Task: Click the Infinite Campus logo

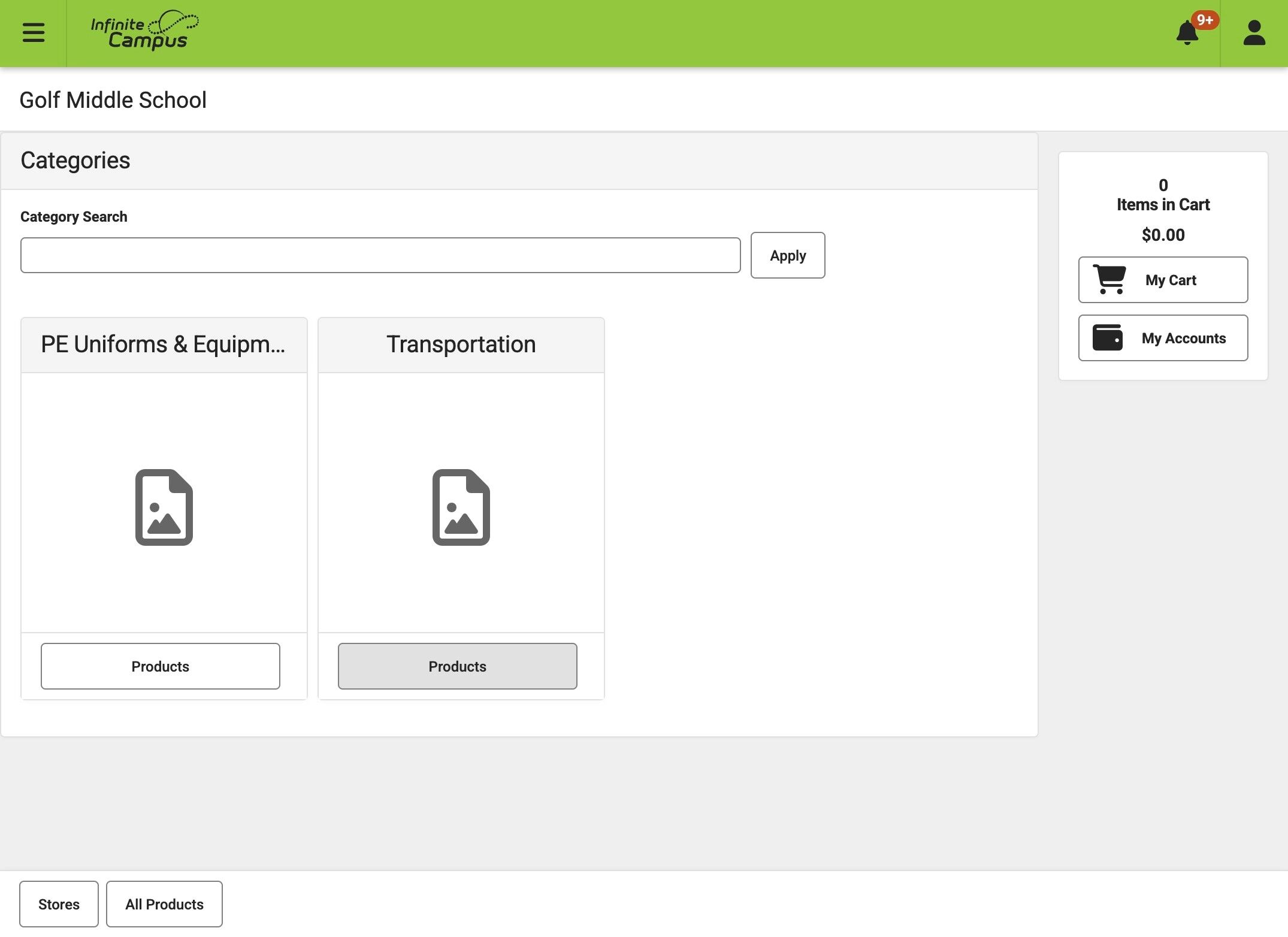Action: coord(144,31)
